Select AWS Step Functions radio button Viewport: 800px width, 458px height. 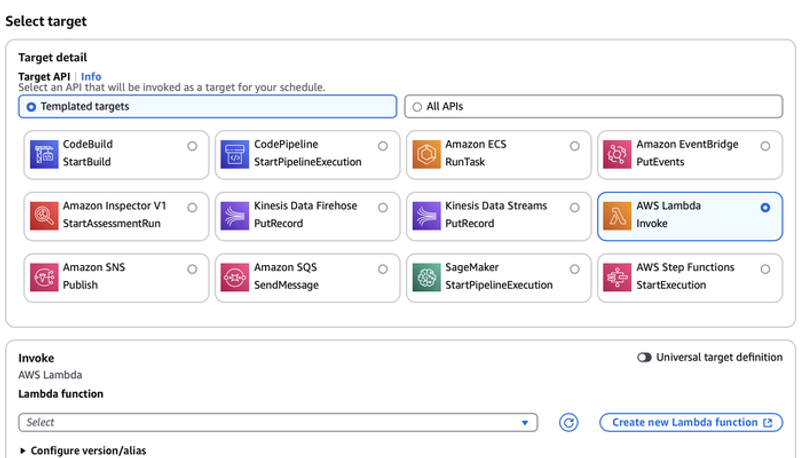(765, 269)
